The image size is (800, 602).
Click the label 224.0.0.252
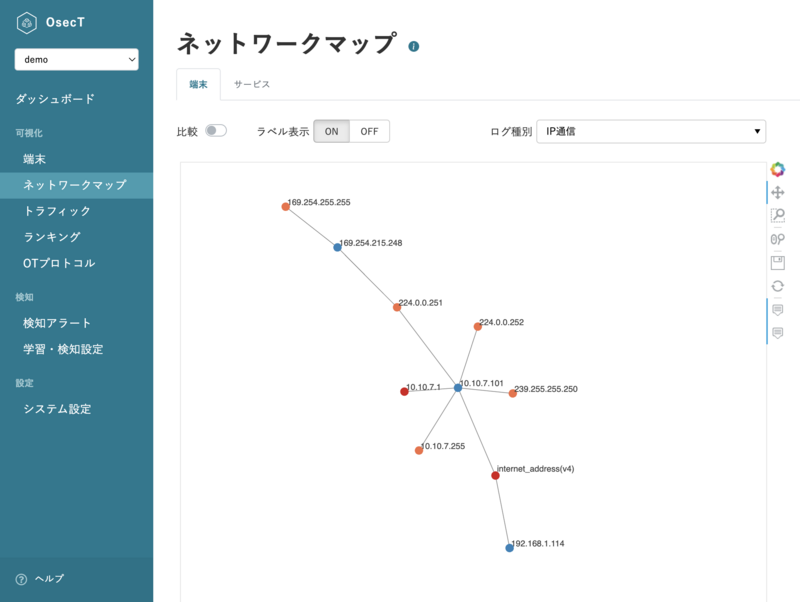tap(502, 322)
